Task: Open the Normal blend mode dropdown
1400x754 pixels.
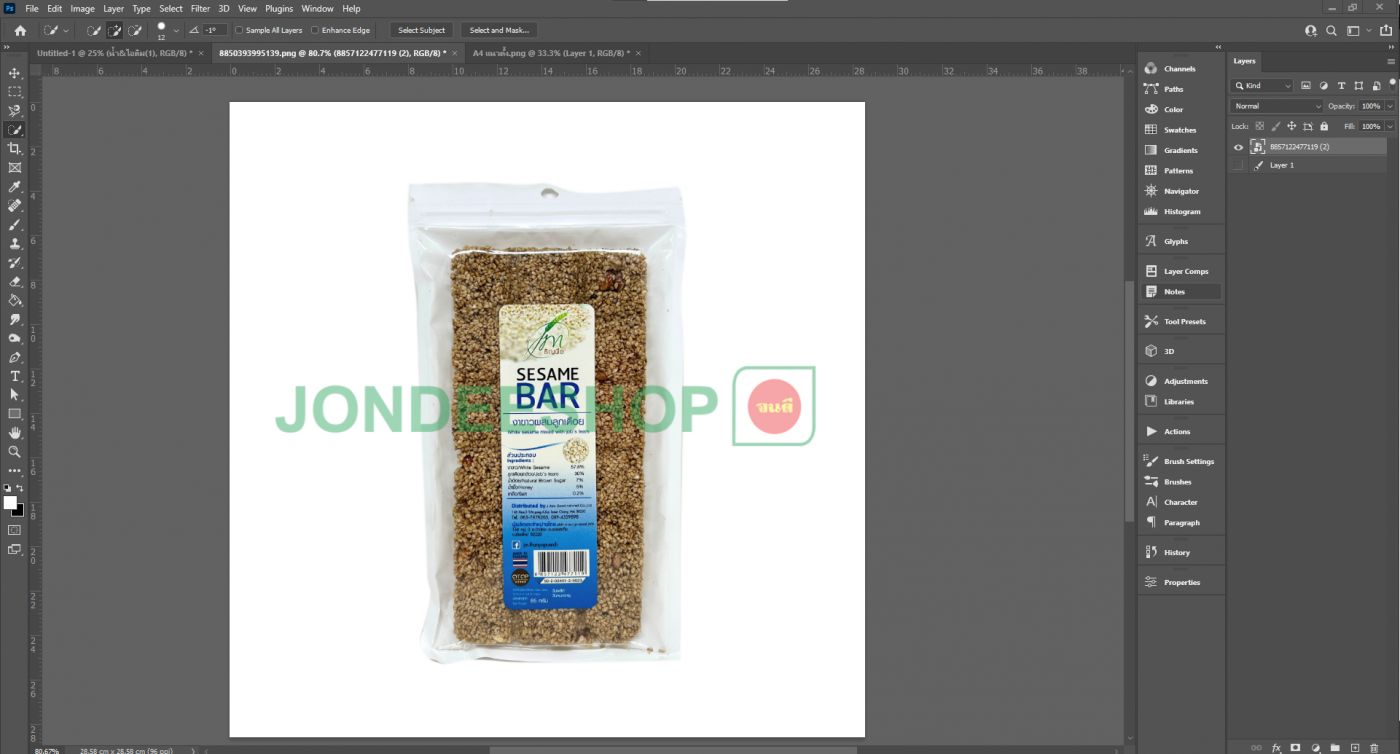Action: click(1276, 106)
